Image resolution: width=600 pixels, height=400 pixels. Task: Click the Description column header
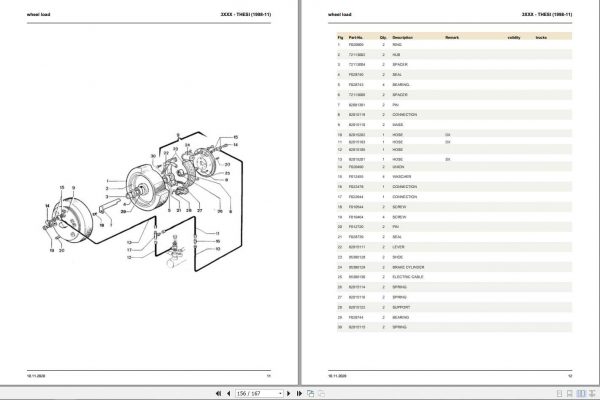pos(403,38)
